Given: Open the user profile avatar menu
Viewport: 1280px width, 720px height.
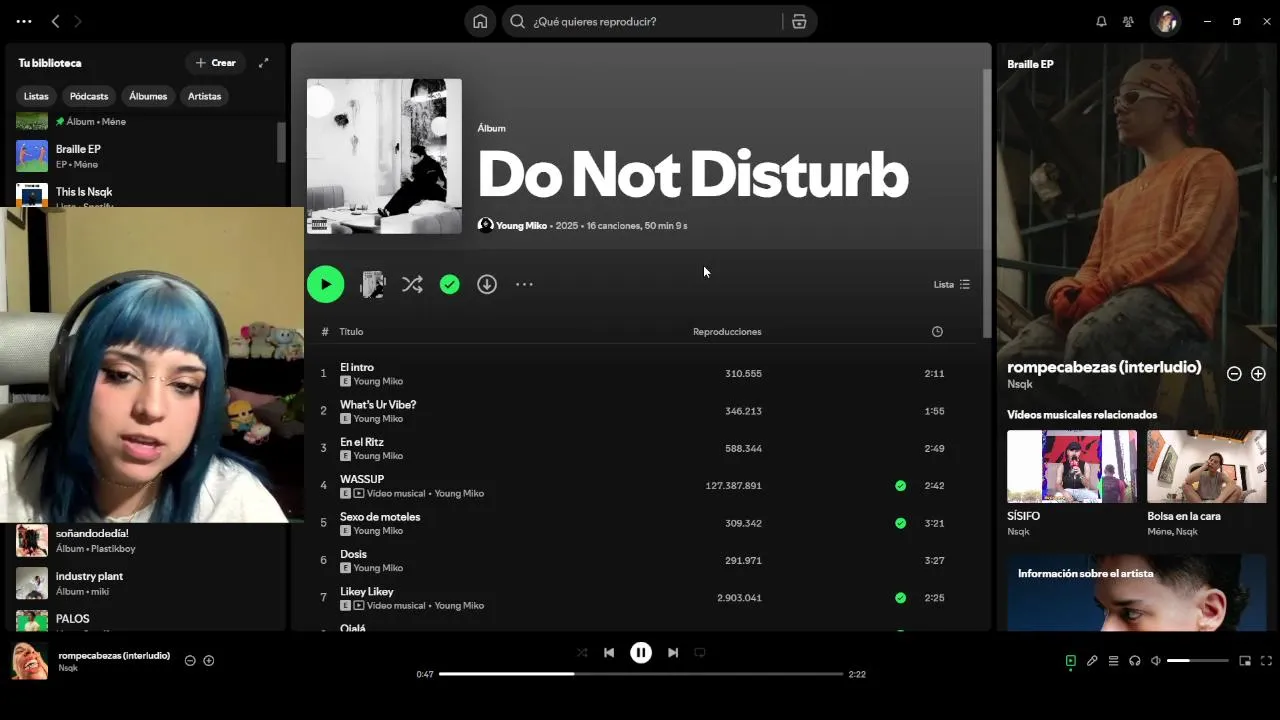Looking at the screenshot, I should click(x=1165, y=21).
